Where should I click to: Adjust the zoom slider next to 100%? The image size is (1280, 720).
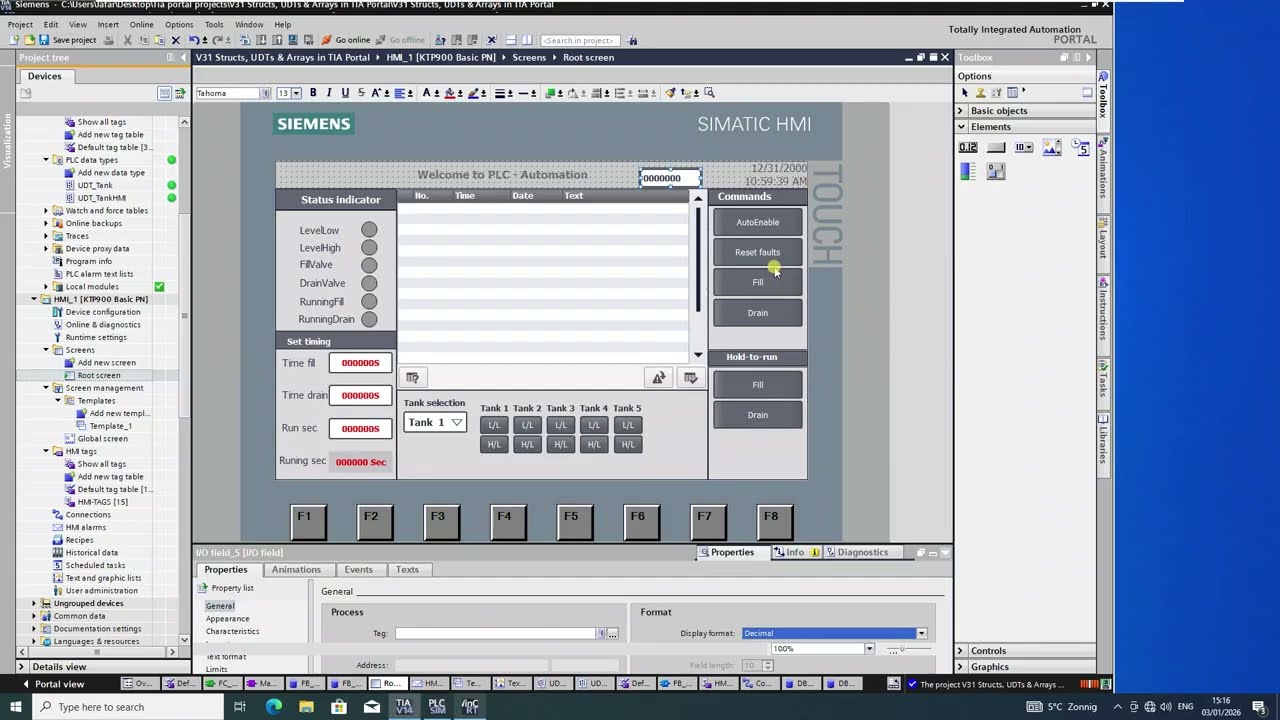(903, 649)
